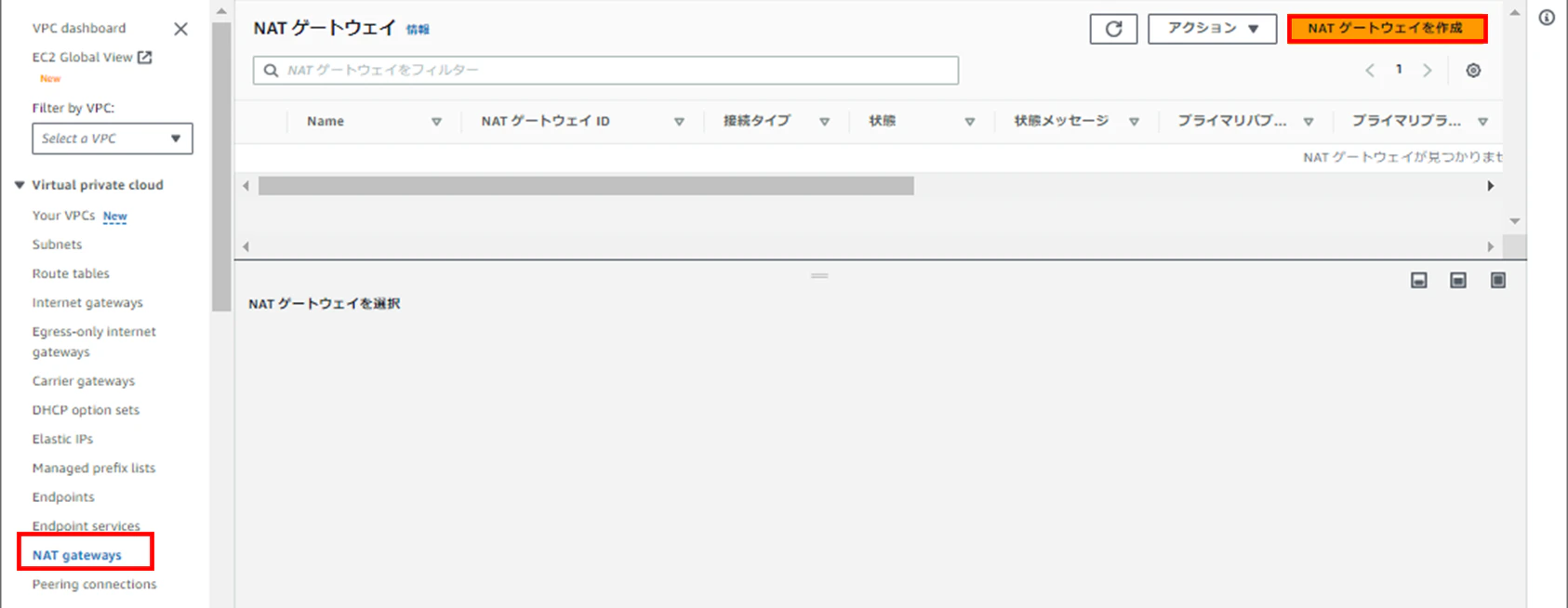Click the table horizontal scrollbar thumb
The width and height of the screenshot is (1568, 608).
586,186
